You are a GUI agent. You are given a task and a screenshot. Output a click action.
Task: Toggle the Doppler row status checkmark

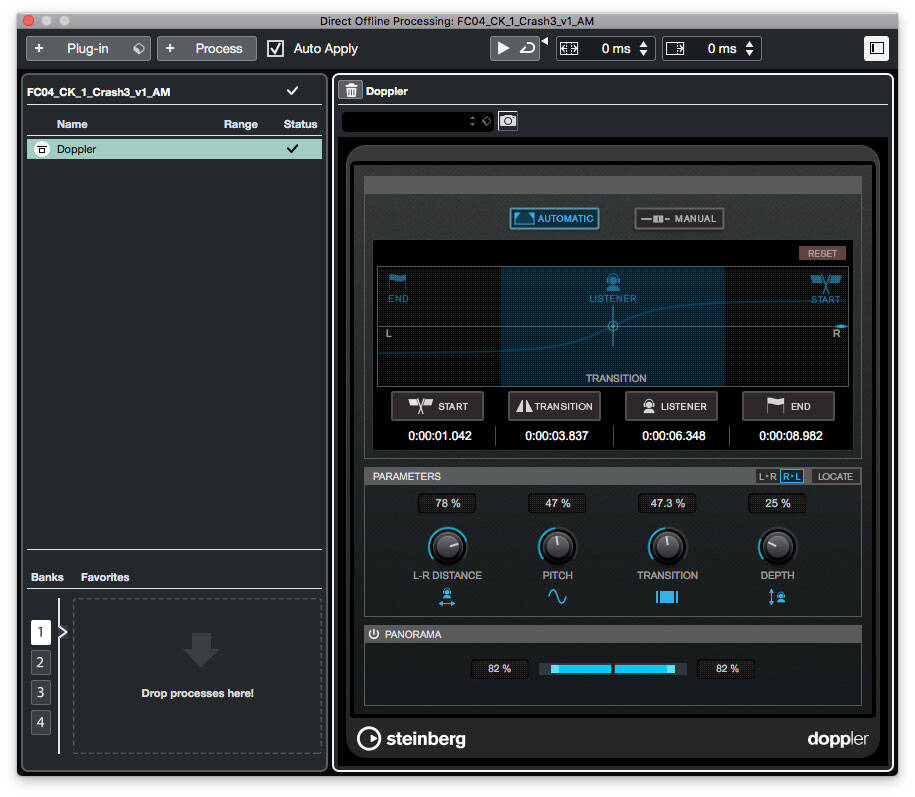click(x=292, y=149)
